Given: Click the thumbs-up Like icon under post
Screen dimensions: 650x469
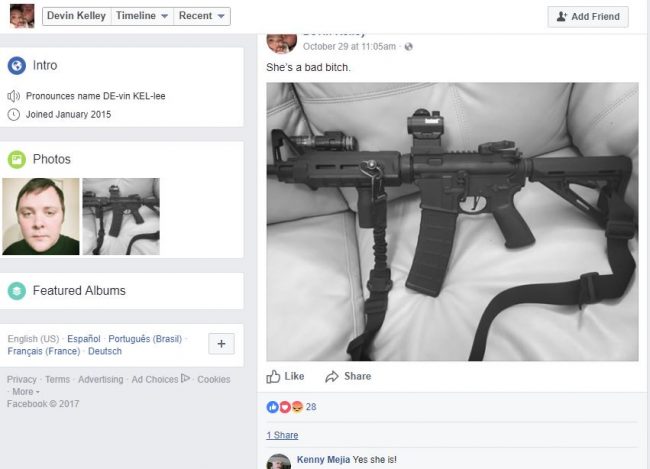Looking at the screenshot, I should [x=273, y=377].
